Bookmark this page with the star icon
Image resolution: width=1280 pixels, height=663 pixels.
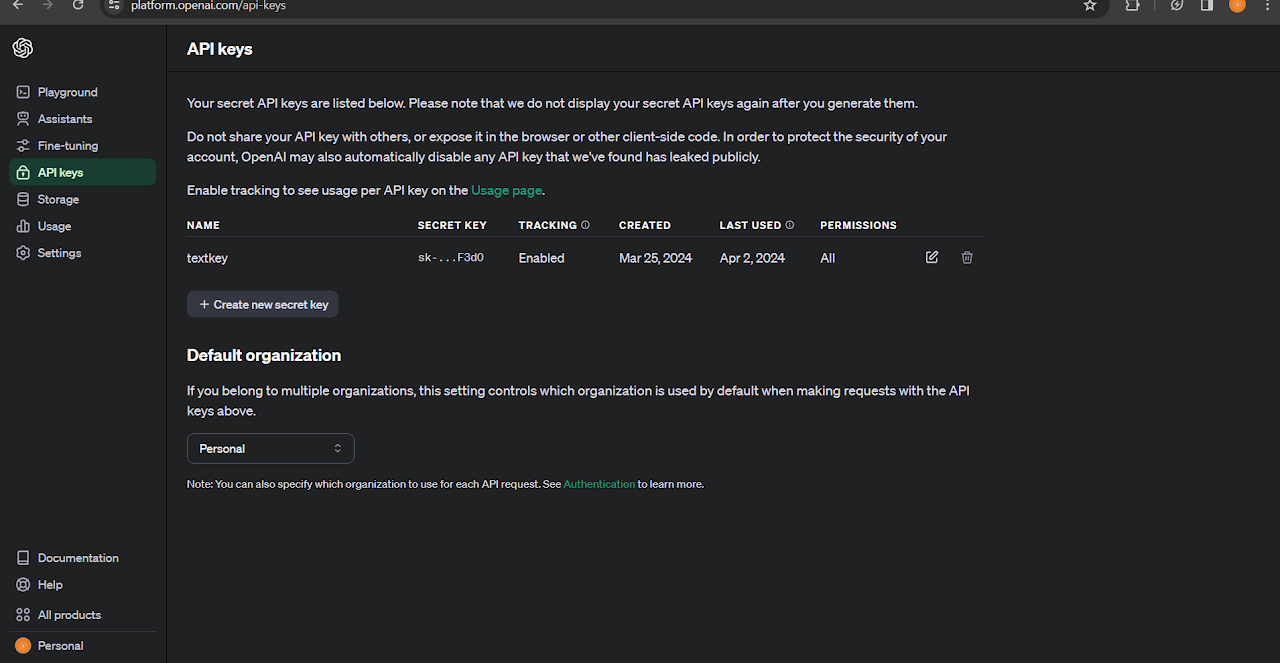(x=1090, y=5)
